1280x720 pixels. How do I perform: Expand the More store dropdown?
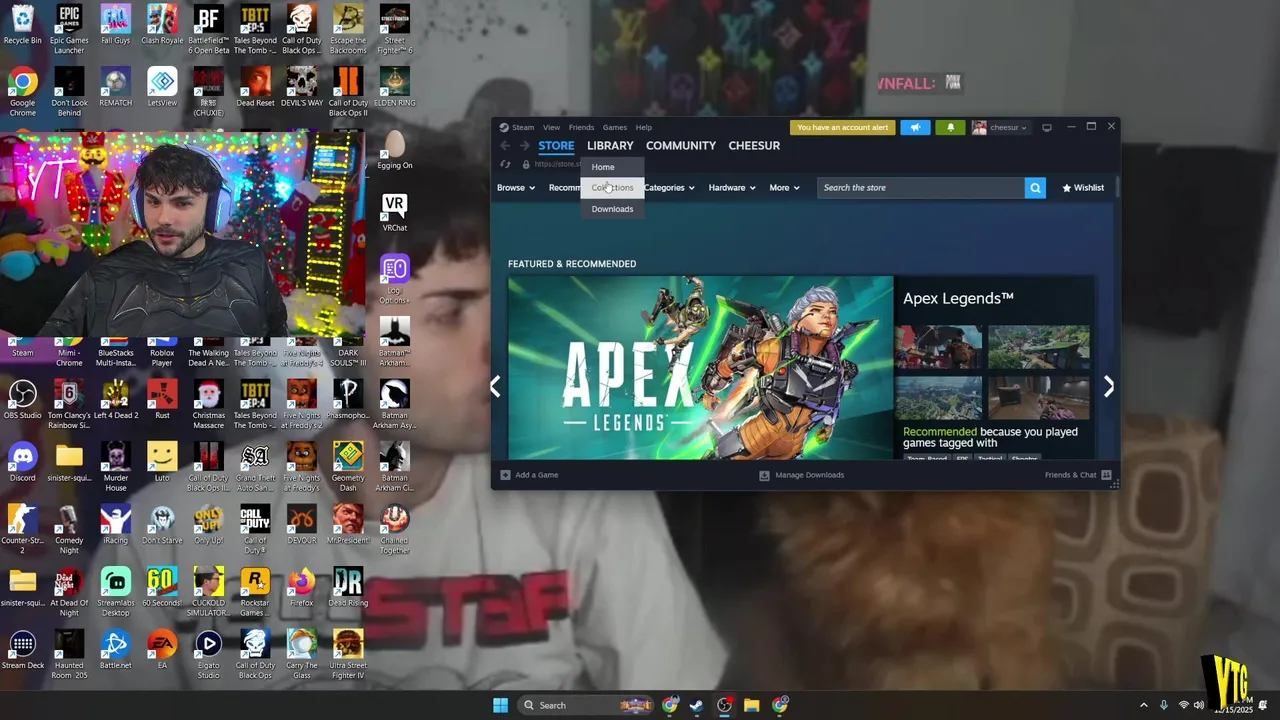(x=784, y=188)
